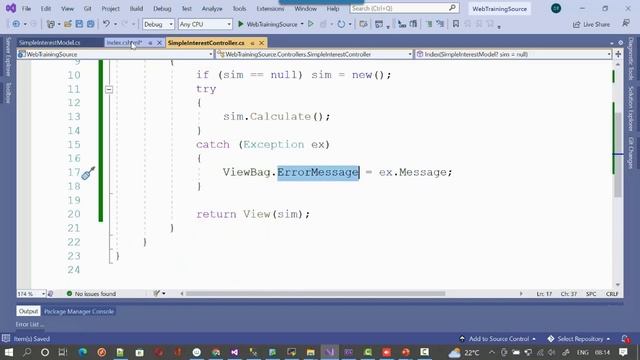Open the Analyze menu
This screenshot has height=360, width=640.
tap(212, 9)
